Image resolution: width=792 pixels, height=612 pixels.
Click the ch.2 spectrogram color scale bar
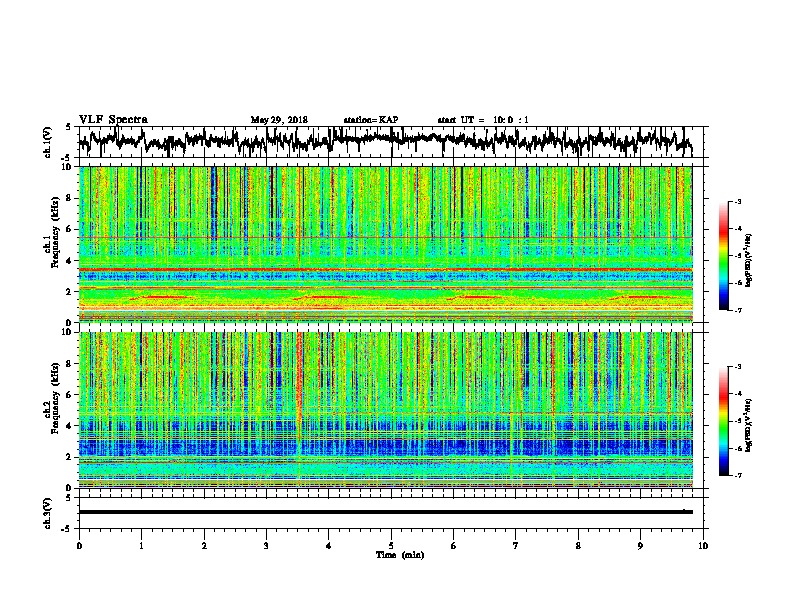click(723, 421)
